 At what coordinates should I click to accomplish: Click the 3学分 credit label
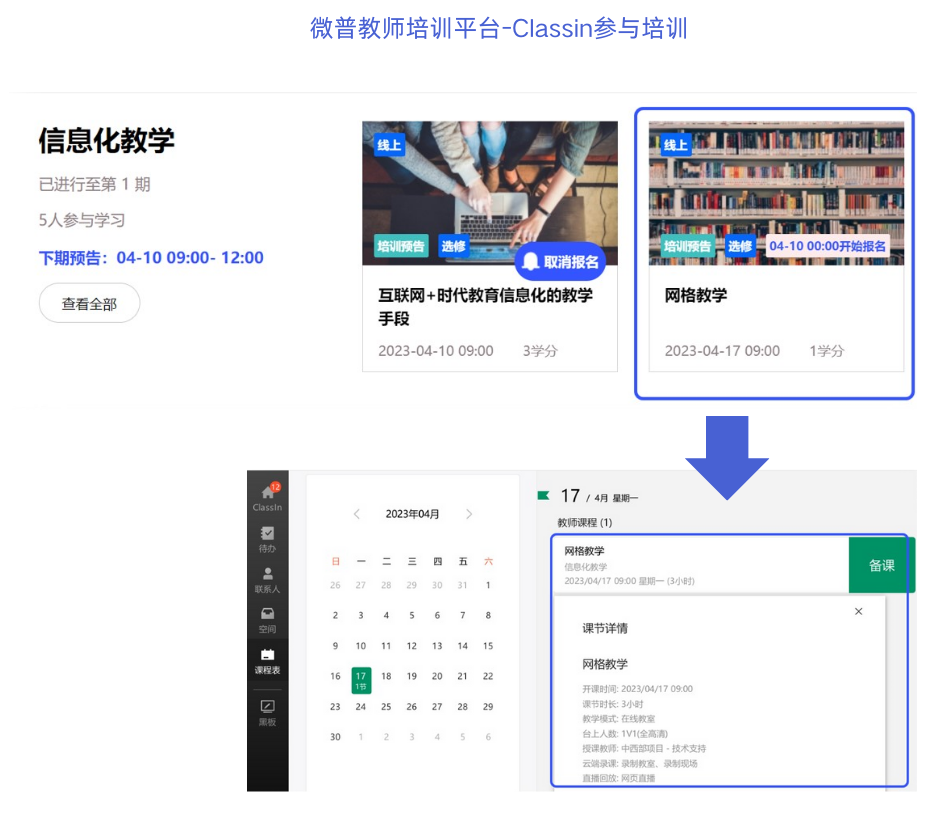[540, 351]
